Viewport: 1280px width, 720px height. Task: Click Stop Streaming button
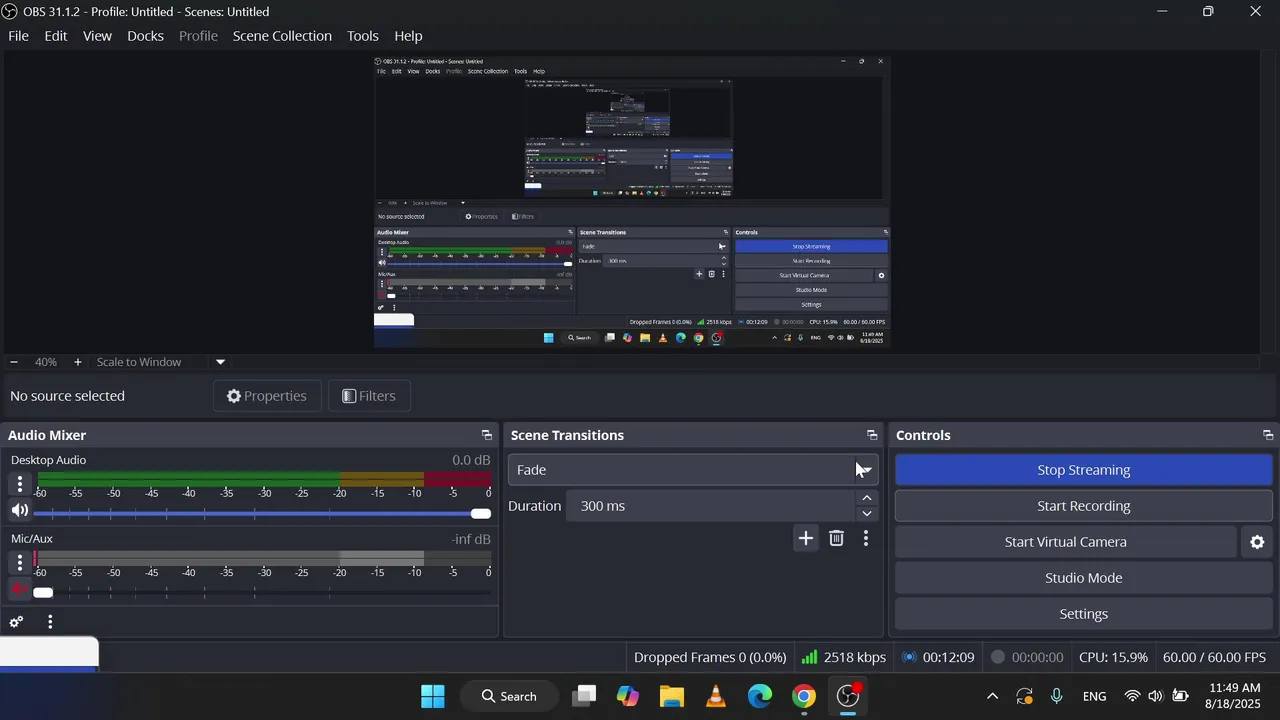(1083, 470)
